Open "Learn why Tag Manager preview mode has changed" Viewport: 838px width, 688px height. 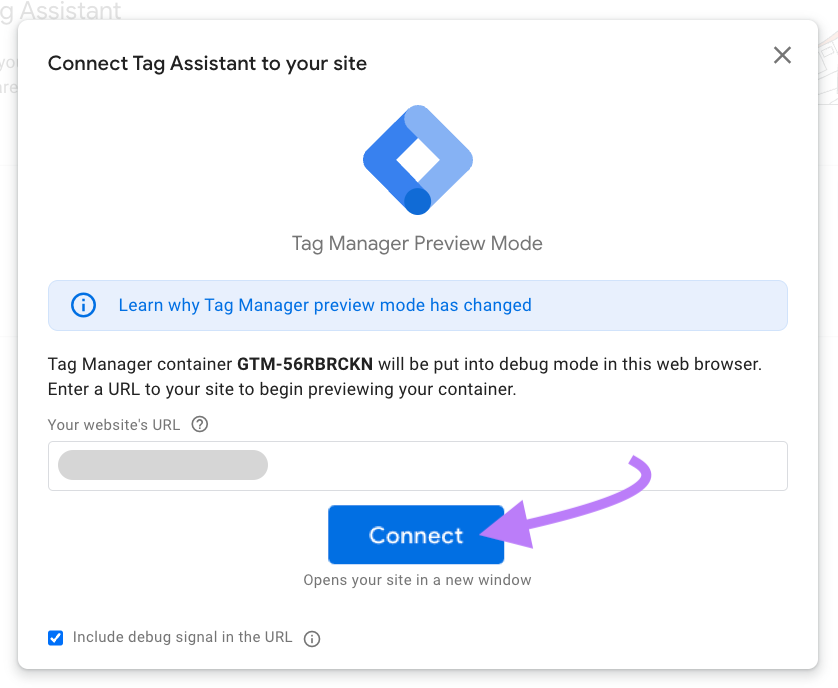pos(325,305)
